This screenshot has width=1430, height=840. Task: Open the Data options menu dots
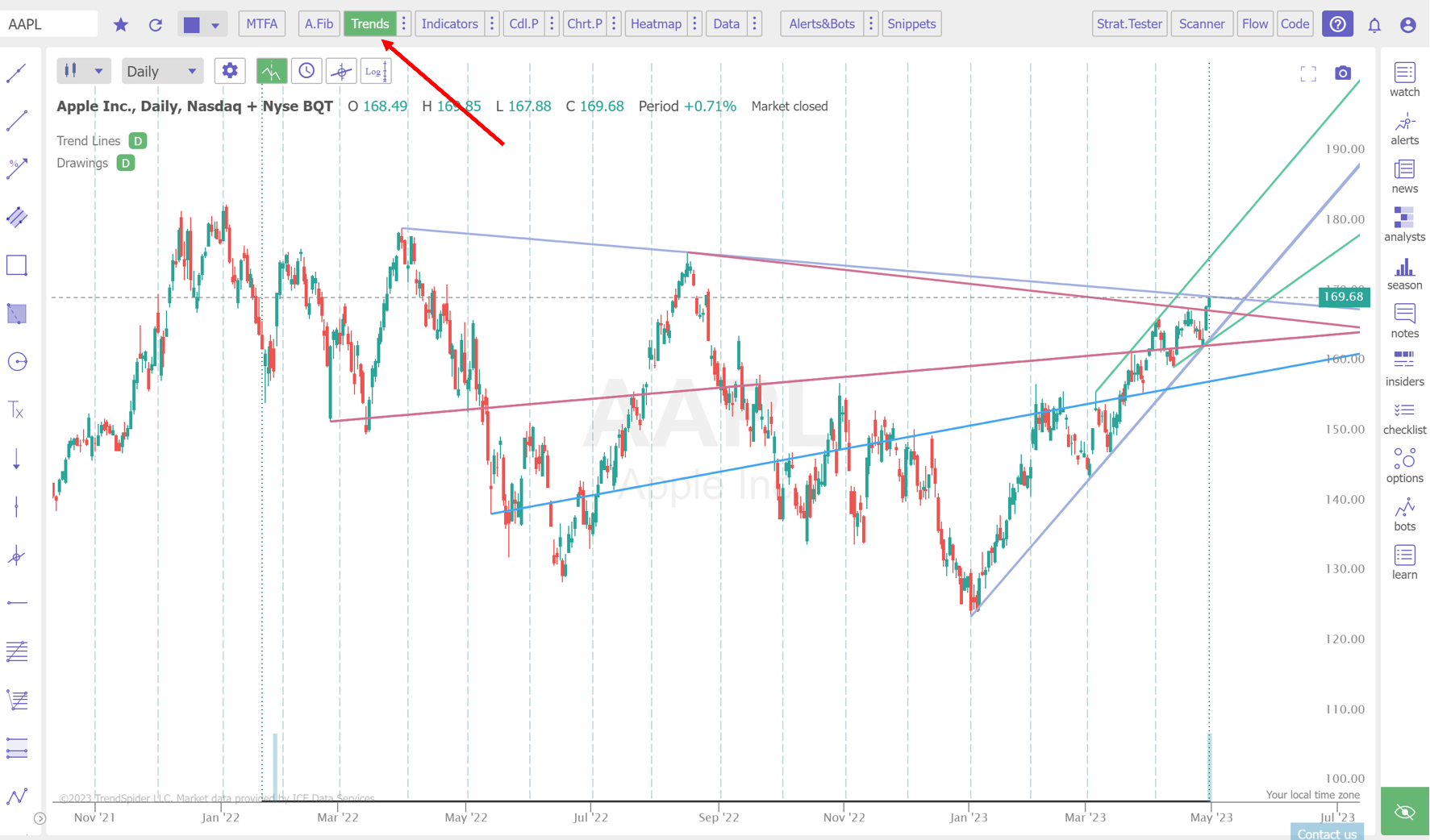755,24
